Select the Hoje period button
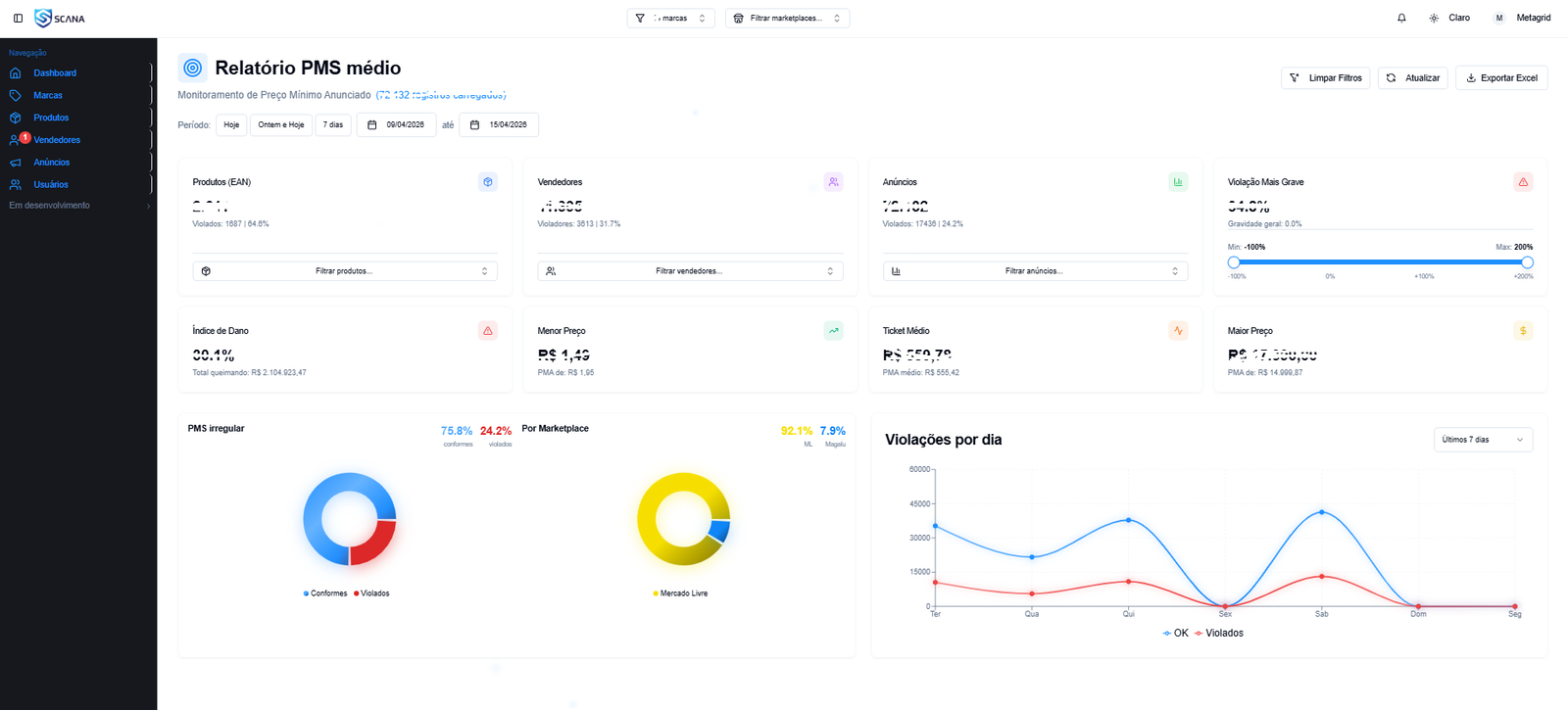The width and height of the screenshot is (1568, 710). 231,124
